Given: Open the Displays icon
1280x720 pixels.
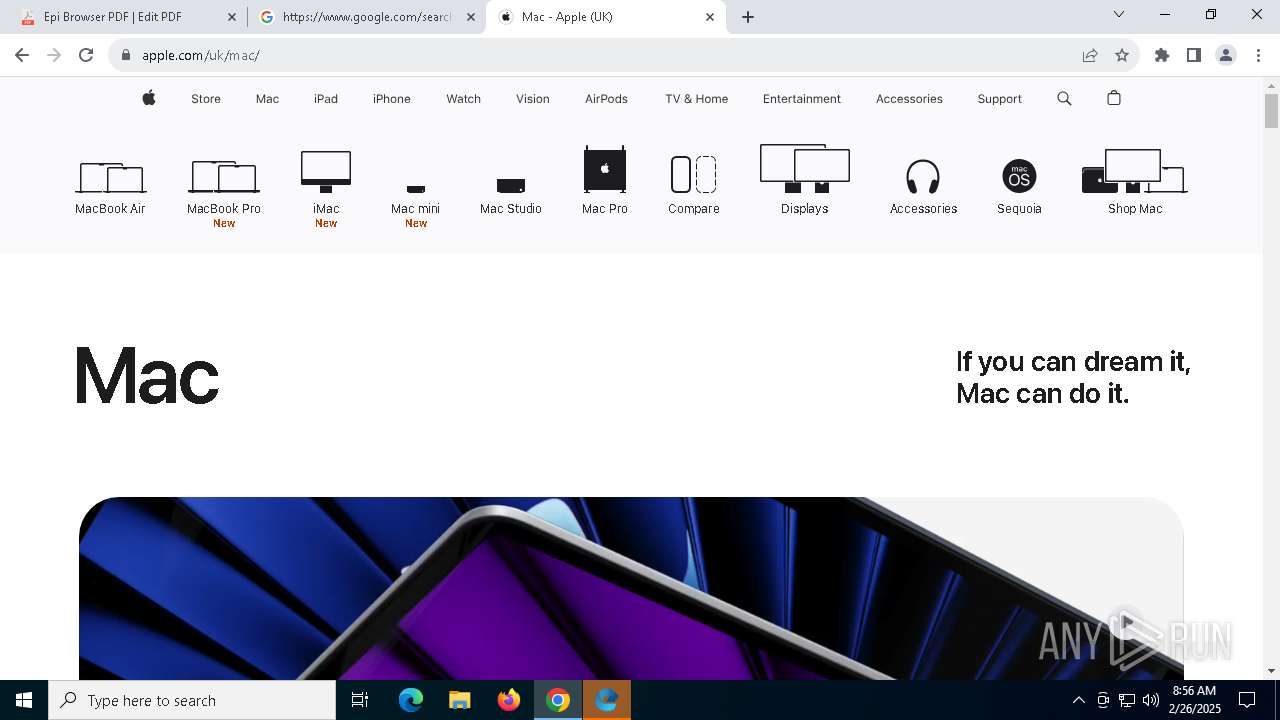Looking at the screenshot, I should [x=805, y=169].
